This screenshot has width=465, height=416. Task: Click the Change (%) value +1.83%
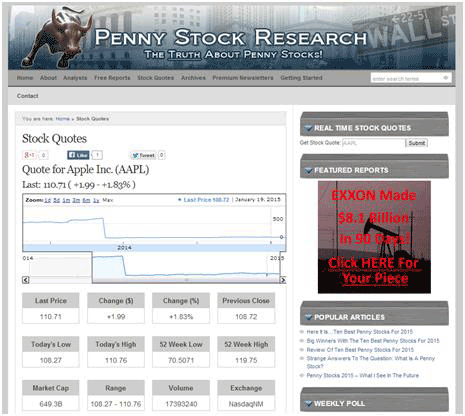(x=181, y=317)
